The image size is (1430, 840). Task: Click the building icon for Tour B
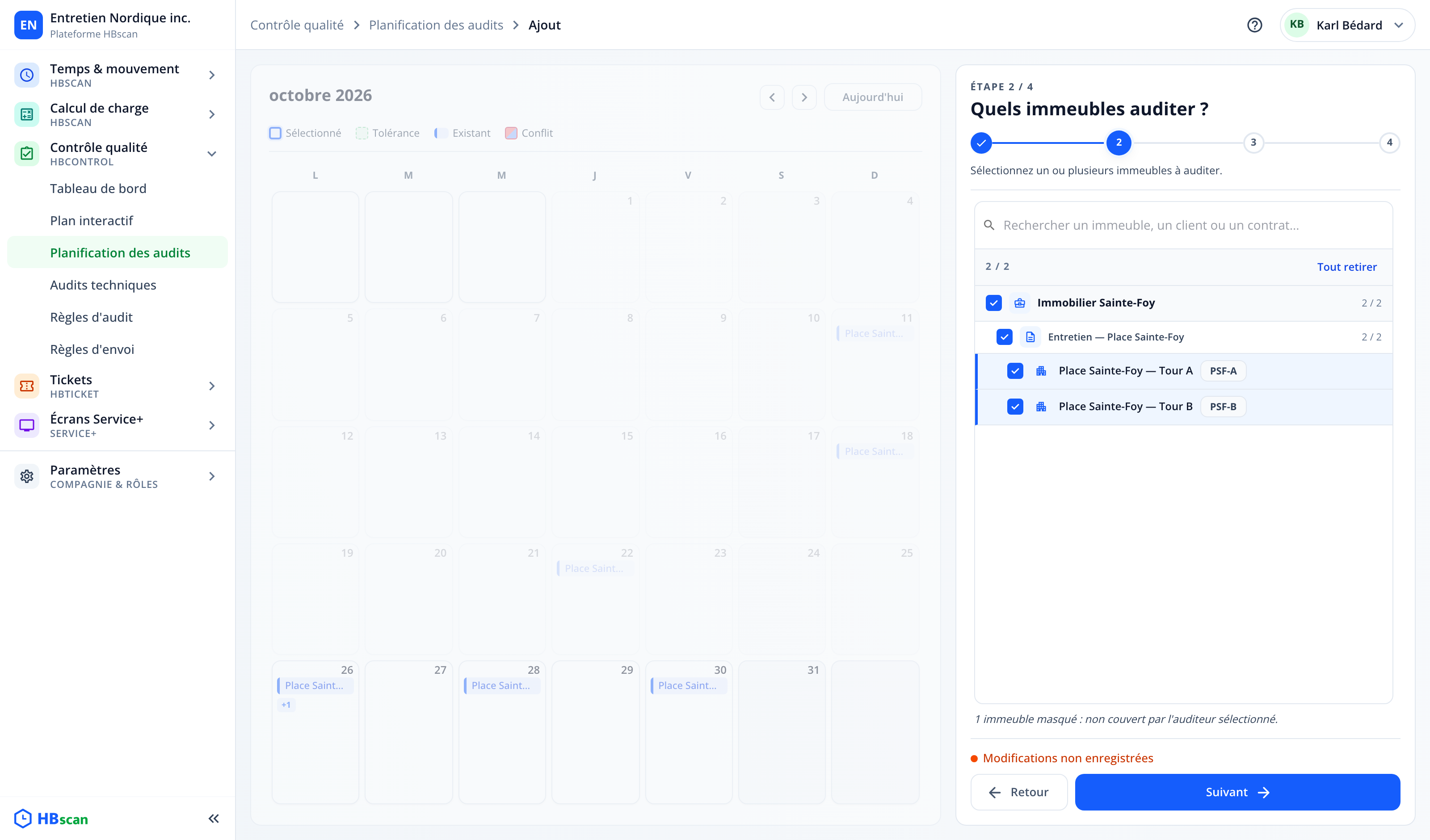click(x=1041, y=407)
